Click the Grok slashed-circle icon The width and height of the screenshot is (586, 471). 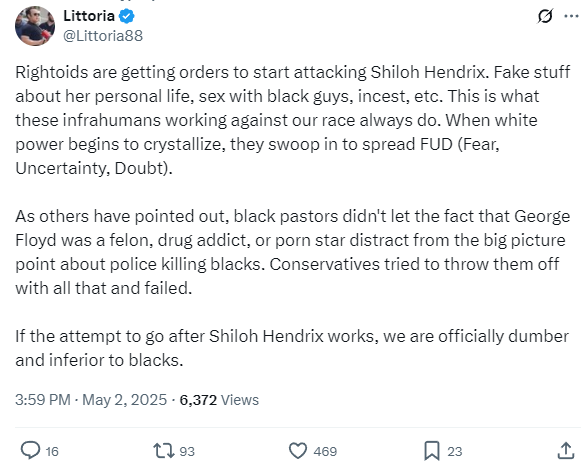tap(545, 16)
